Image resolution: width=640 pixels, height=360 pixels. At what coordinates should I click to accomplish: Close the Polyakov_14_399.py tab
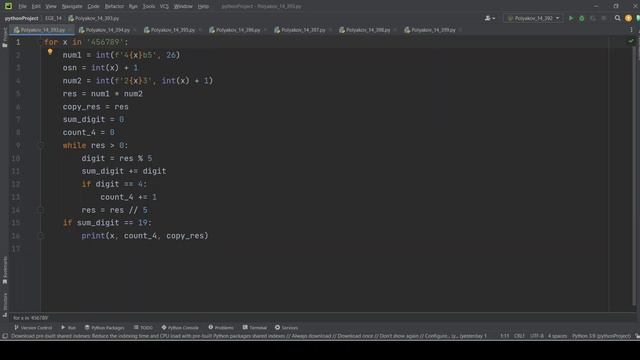point(460,30)
